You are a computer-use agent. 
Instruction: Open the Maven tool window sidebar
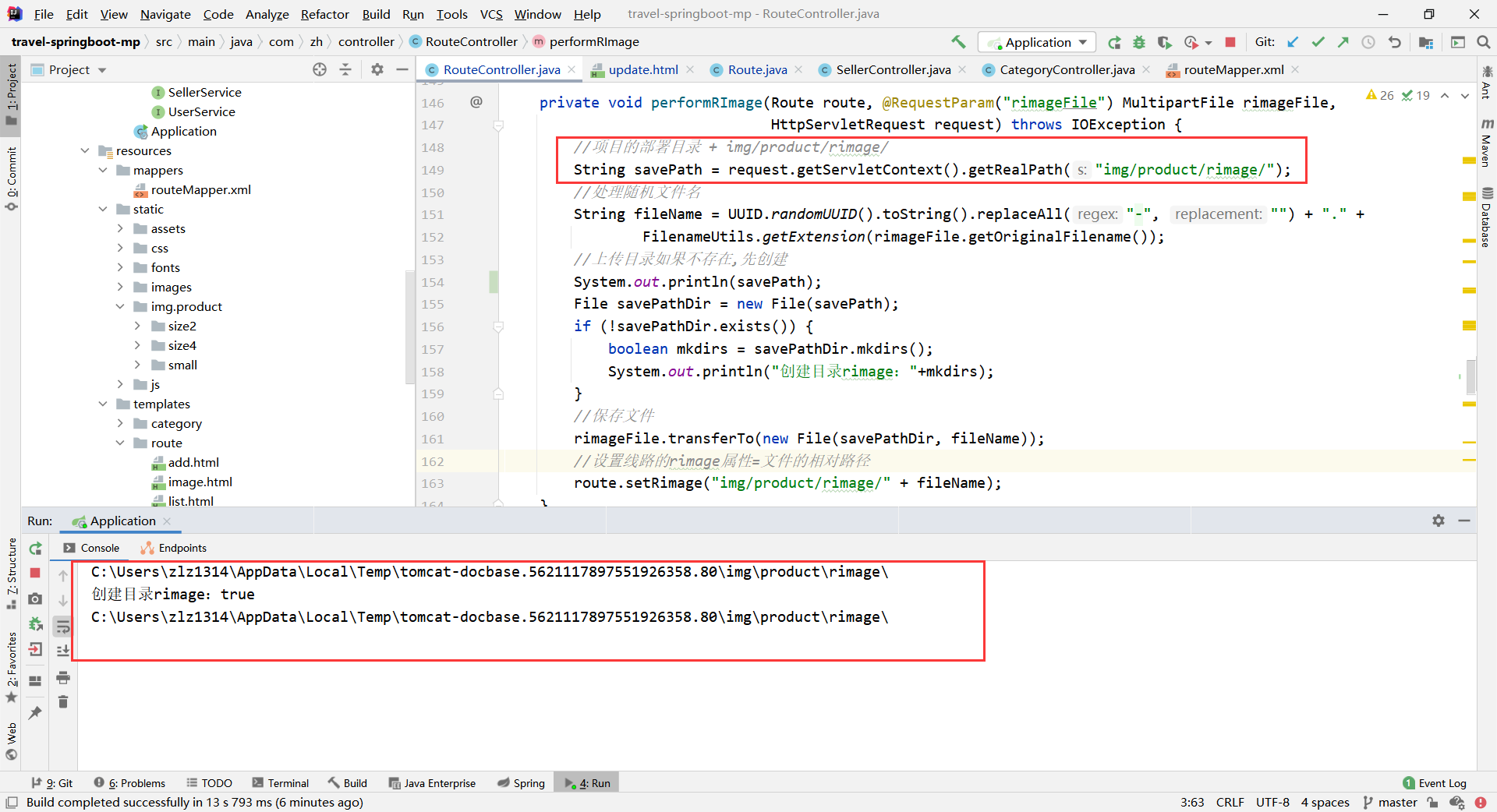coord(1487,143)
